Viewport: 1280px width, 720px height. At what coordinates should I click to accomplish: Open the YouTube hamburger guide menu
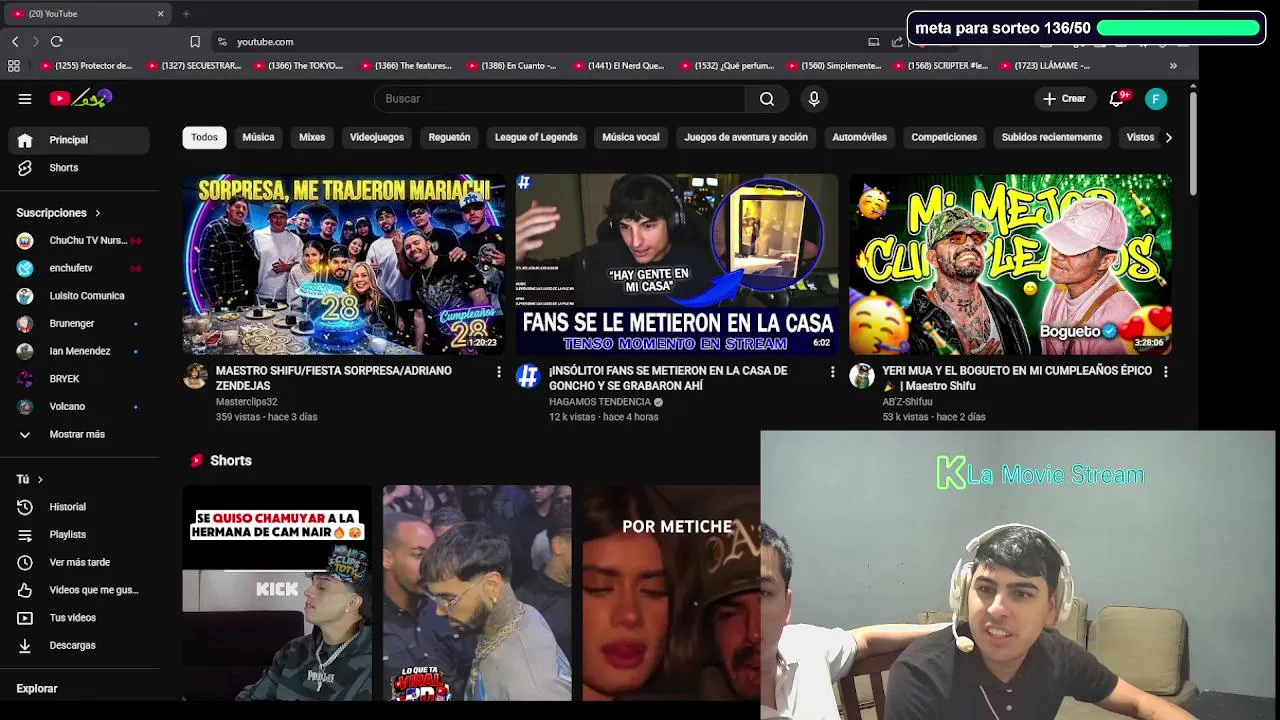(x=25, y=99)
